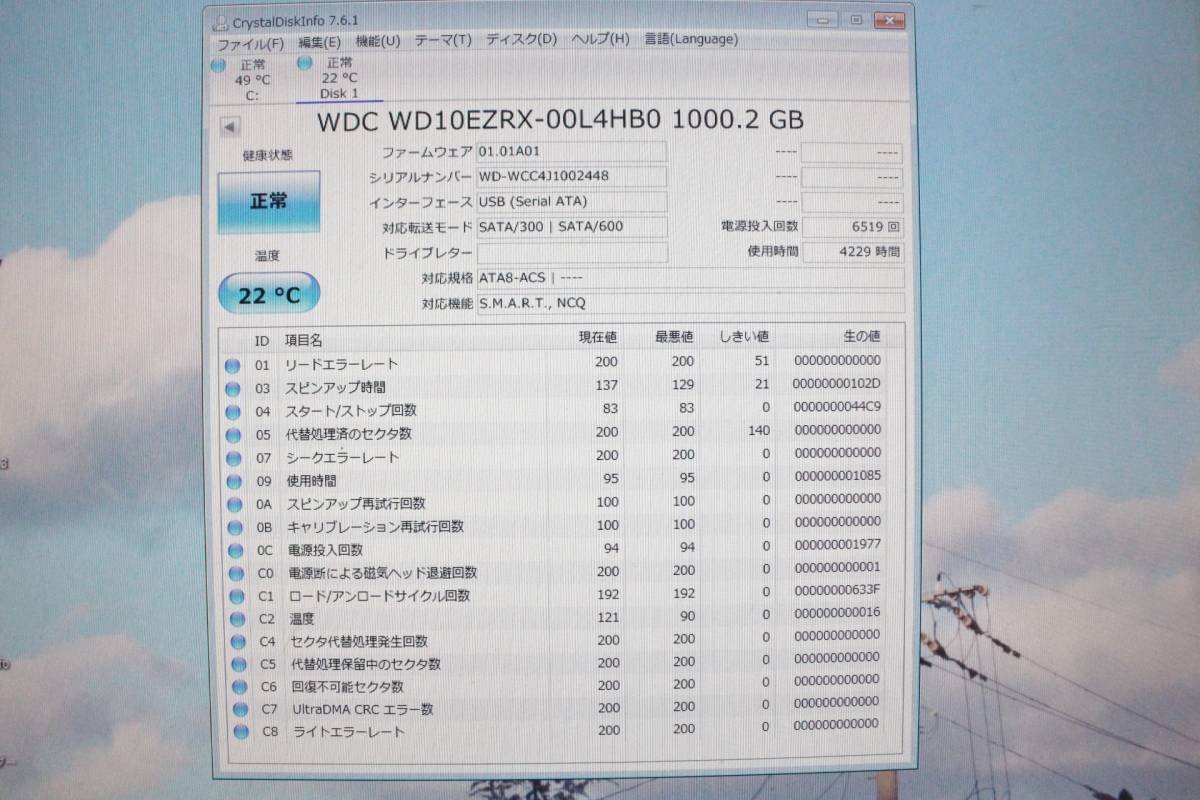Click the status icon for ID 03
The image size is (1200, 800).
[x=233, y=389]
